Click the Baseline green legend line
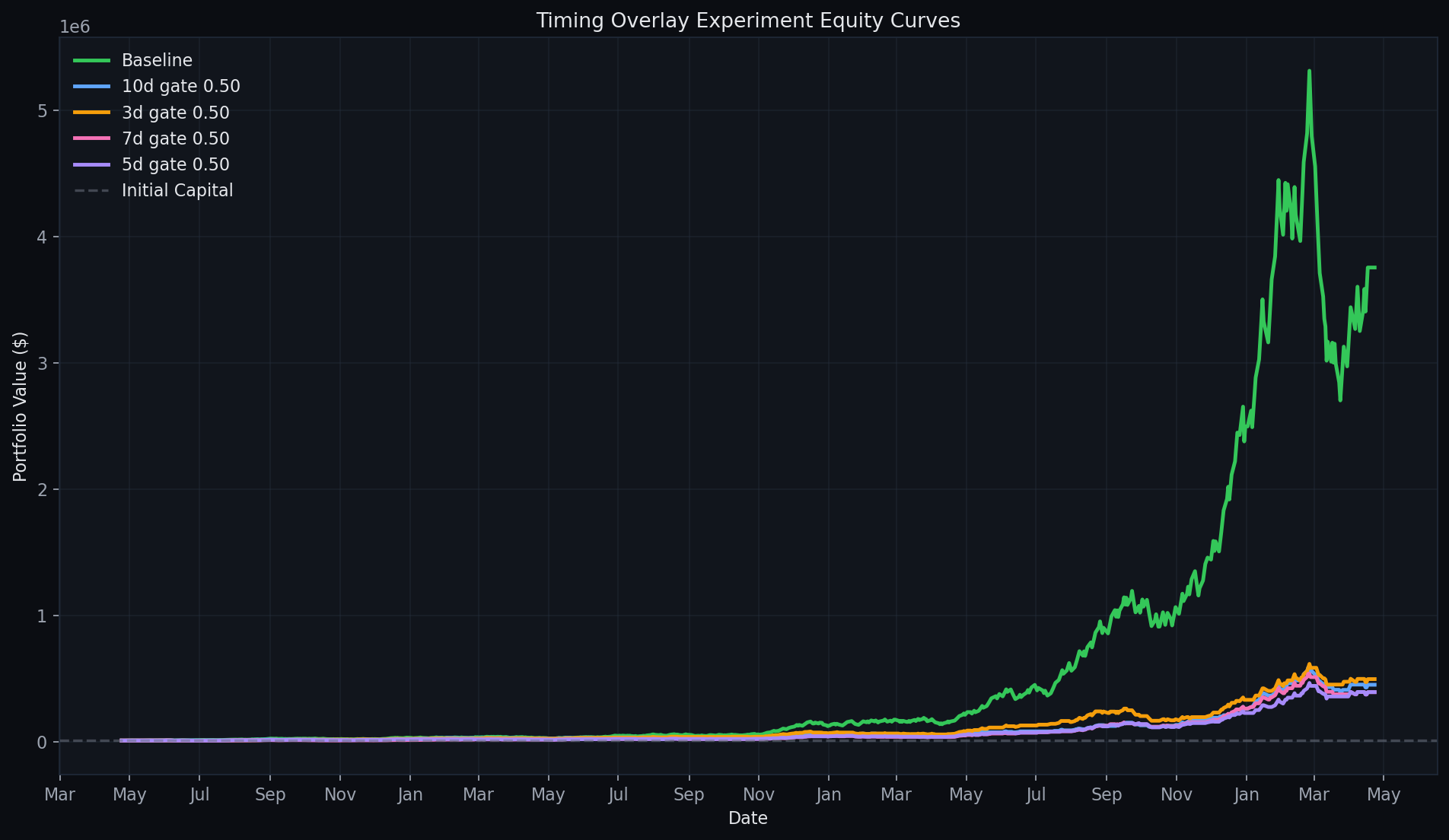 (92, 60)
